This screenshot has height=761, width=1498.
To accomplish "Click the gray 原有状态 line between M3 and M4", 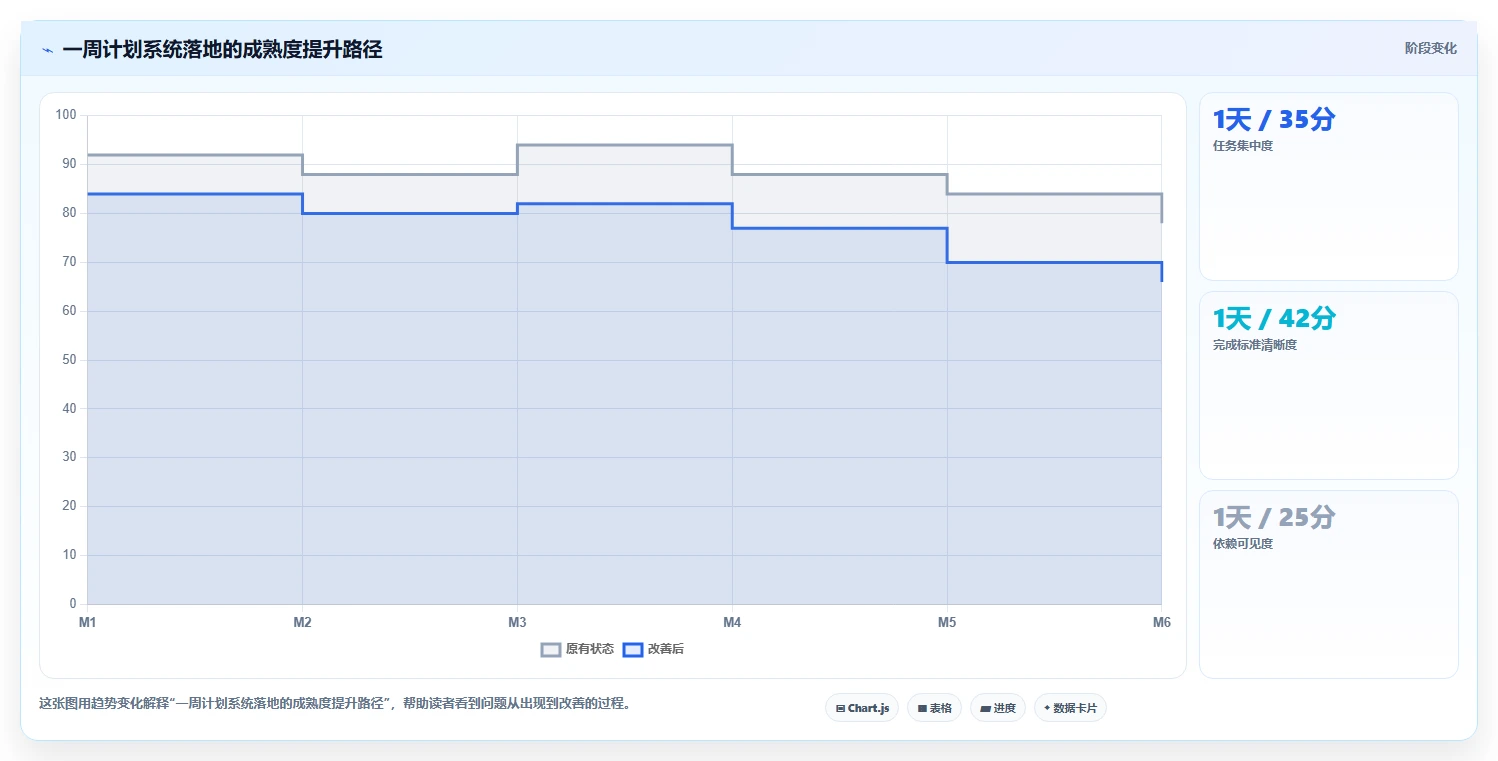I will click(625, 145).
